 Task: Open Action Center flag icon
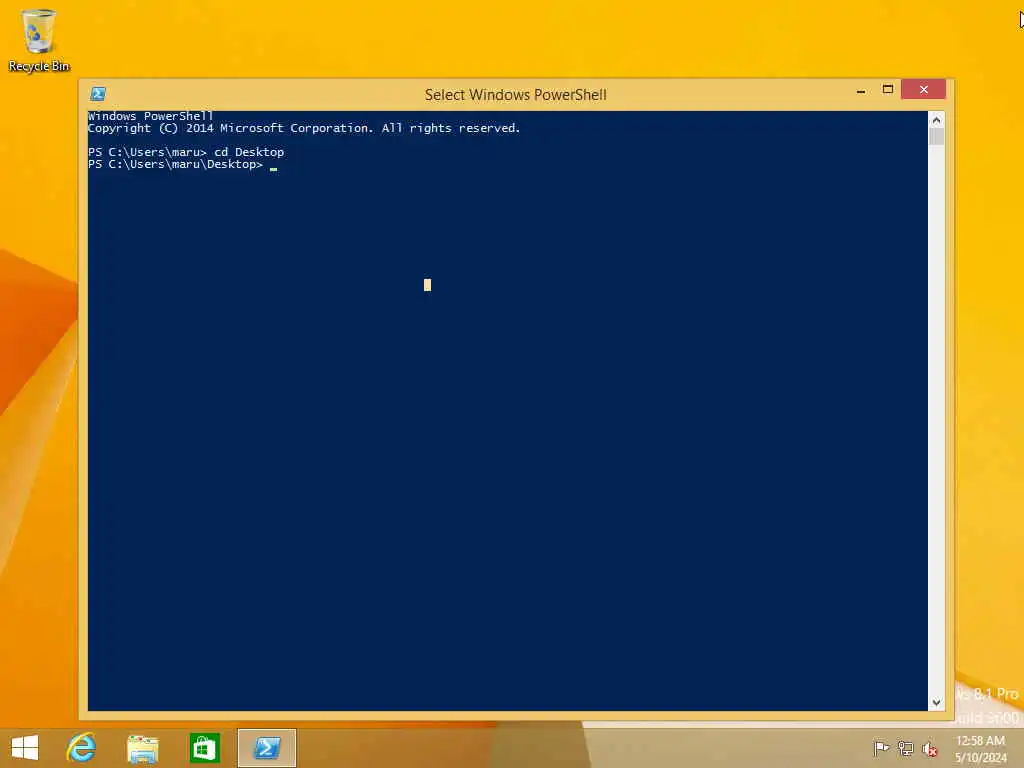point(880,748)
